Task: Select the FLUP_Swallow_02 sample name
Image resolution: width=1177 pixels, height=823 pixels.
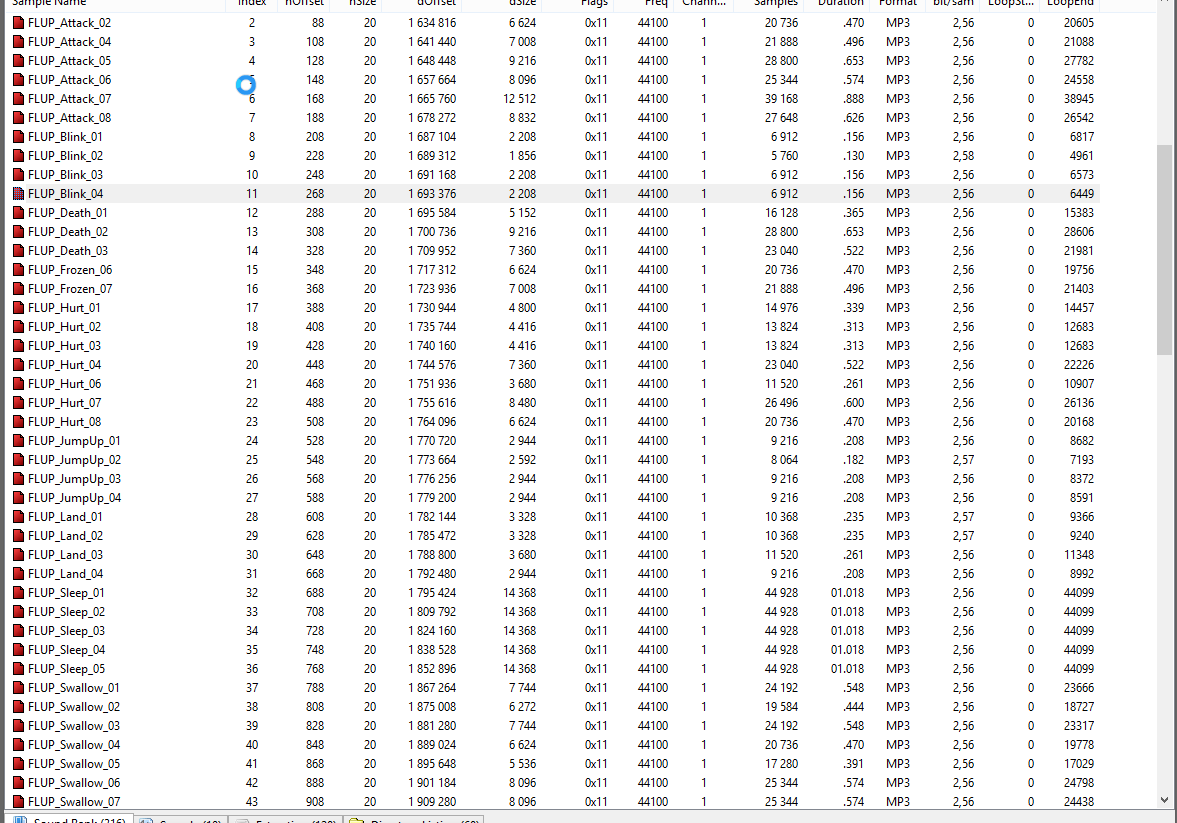Action: pos(74,707)
